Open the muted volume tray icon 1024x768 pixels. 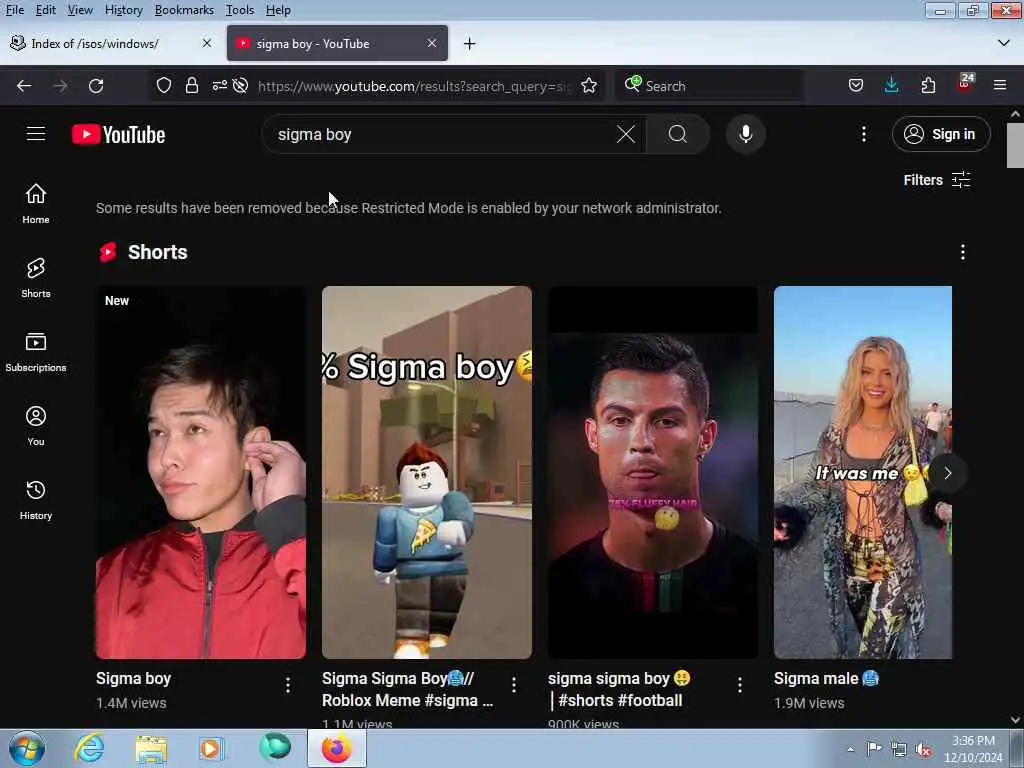click(x=923, y=750)
